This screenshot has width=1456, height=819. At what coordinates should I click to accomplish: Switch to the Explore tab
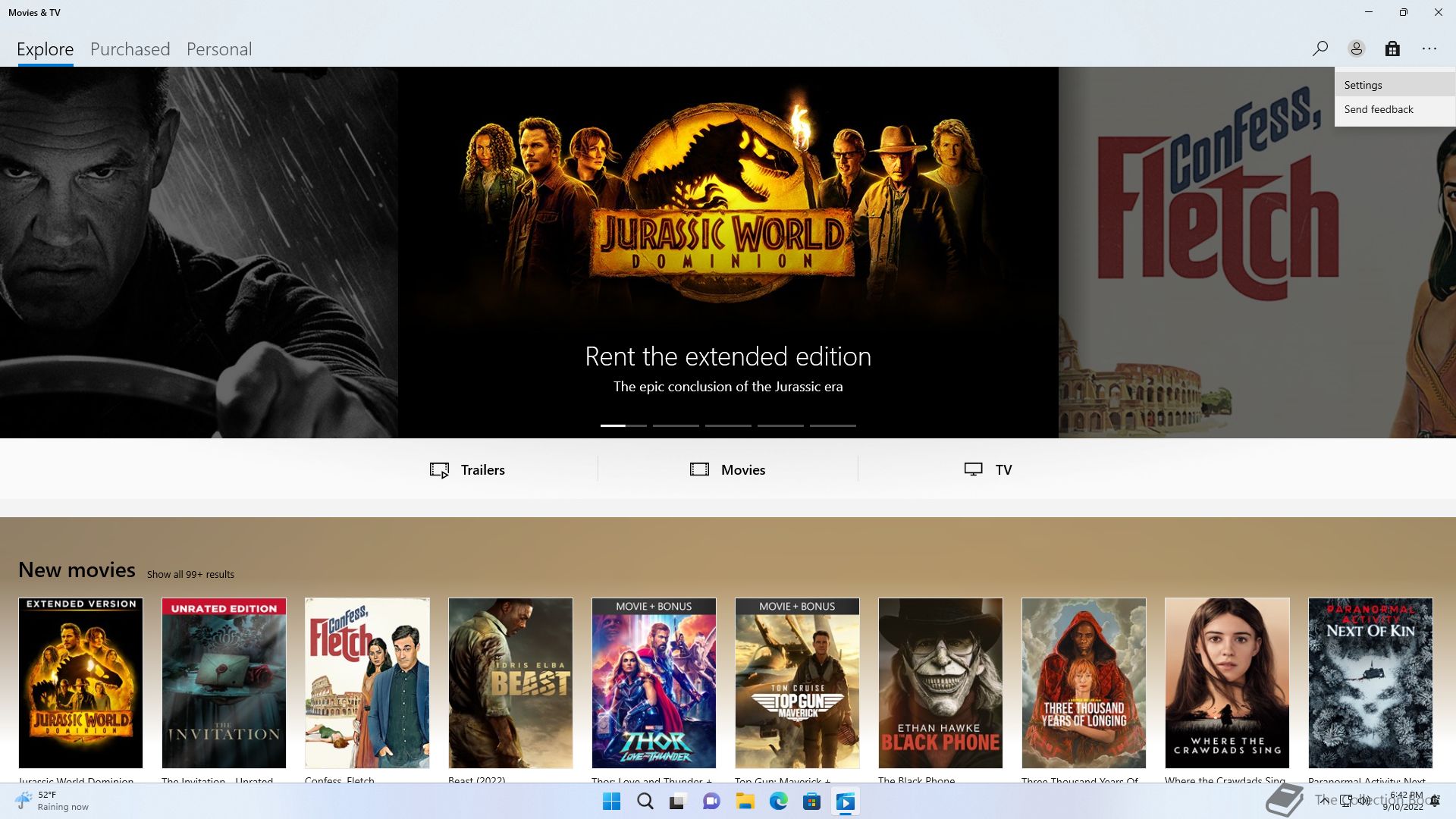[x=45, y=49]
